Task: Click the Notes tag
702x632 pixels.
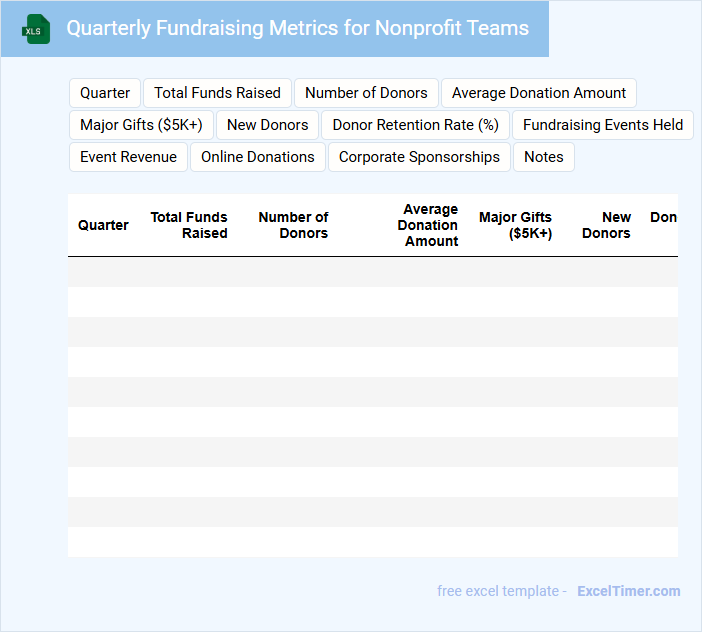Action: point(543,157)
